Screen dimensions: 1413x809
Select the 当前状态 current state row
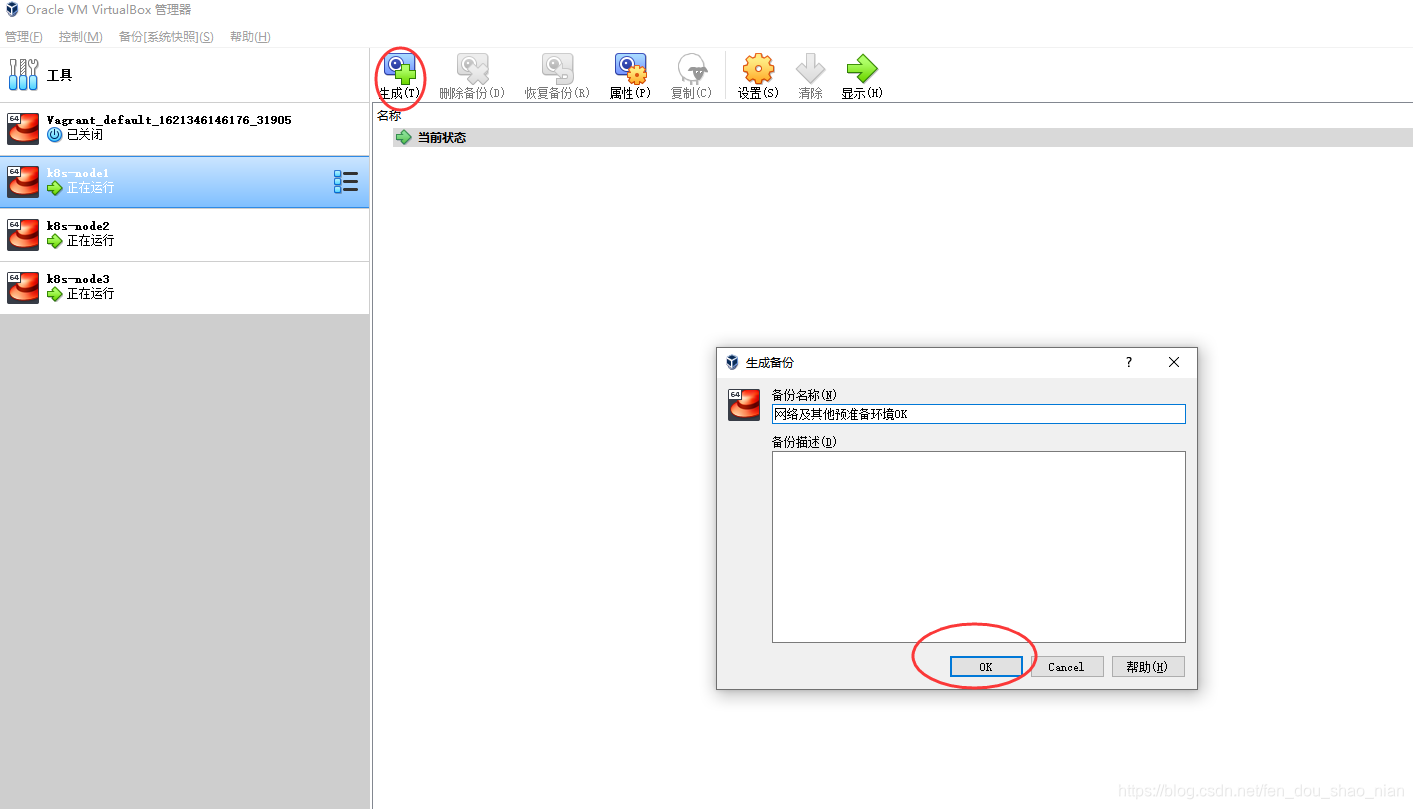click(x=903, y=137)
